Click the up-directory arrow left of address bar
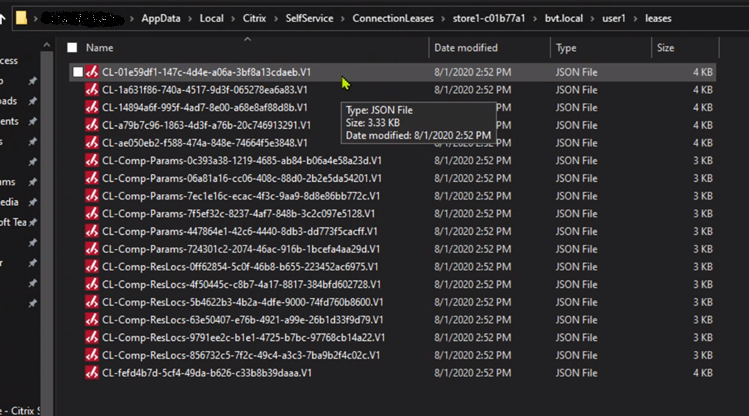The height and width of the screenshot is (416, 749). [6, 18]
